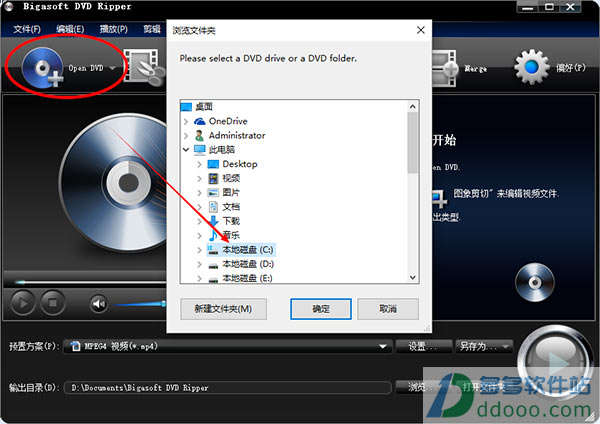Select the 此电脑 computer icon
The height and width of the screenshot is (424, 600).
click(199, 150)
